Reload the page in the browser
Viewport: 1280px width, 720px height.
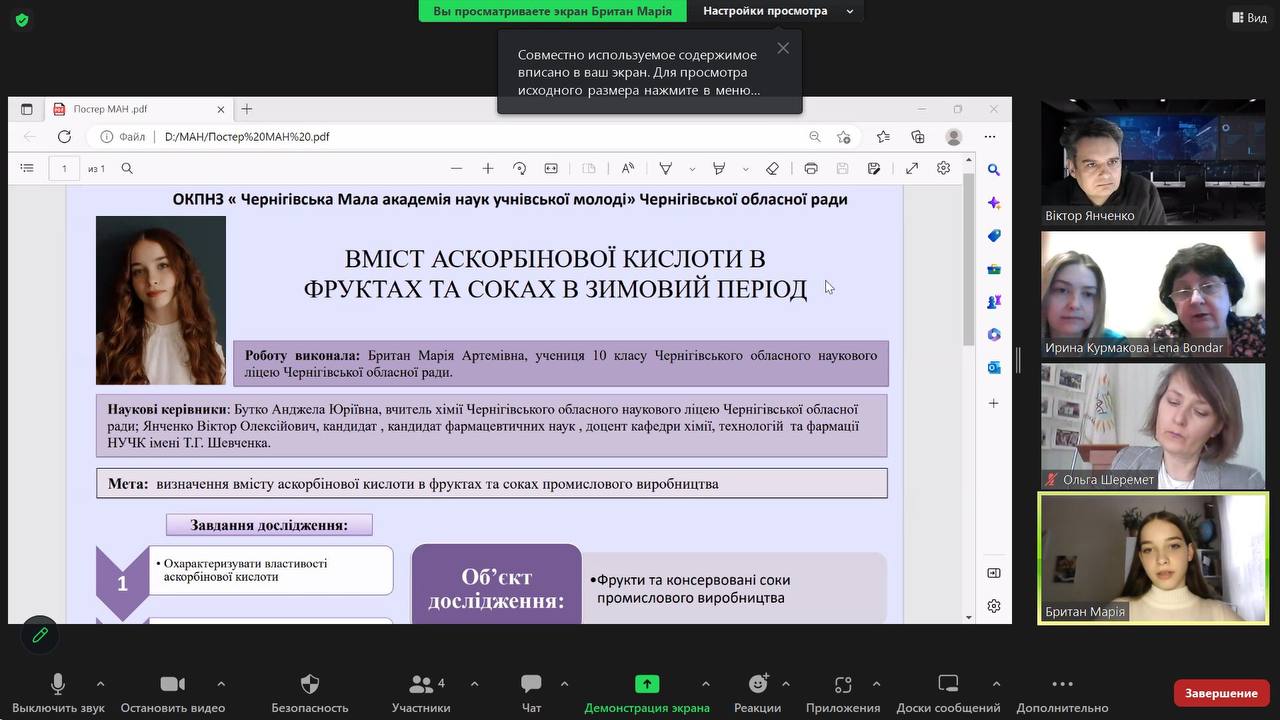point(64,137)
